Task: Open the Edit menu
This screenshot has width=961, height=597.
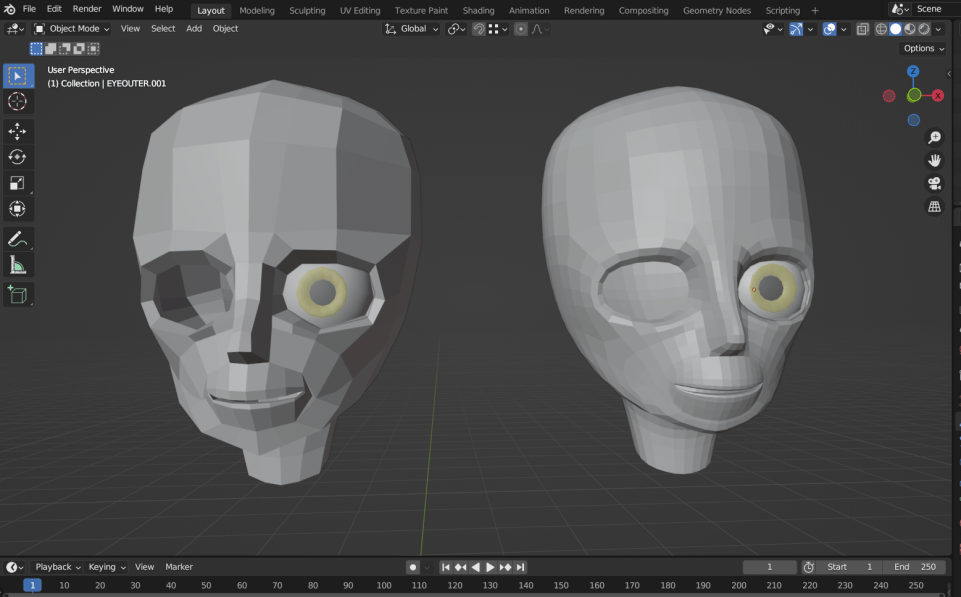Action: (54, 9)
